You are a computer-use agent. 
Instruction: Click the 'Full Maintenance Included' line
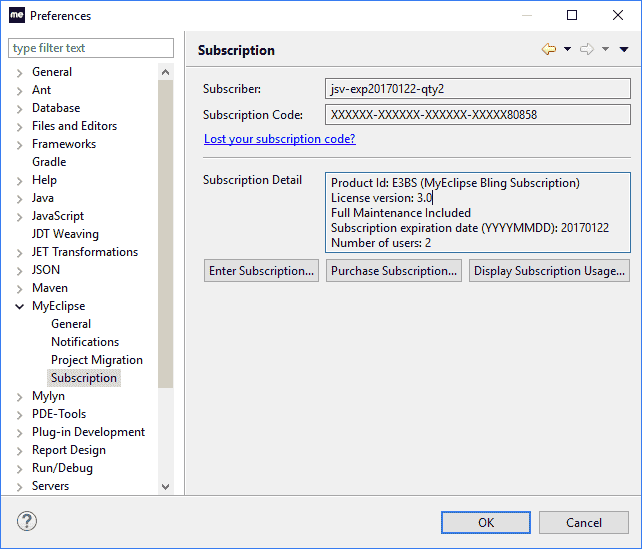[x=401, y=213]
